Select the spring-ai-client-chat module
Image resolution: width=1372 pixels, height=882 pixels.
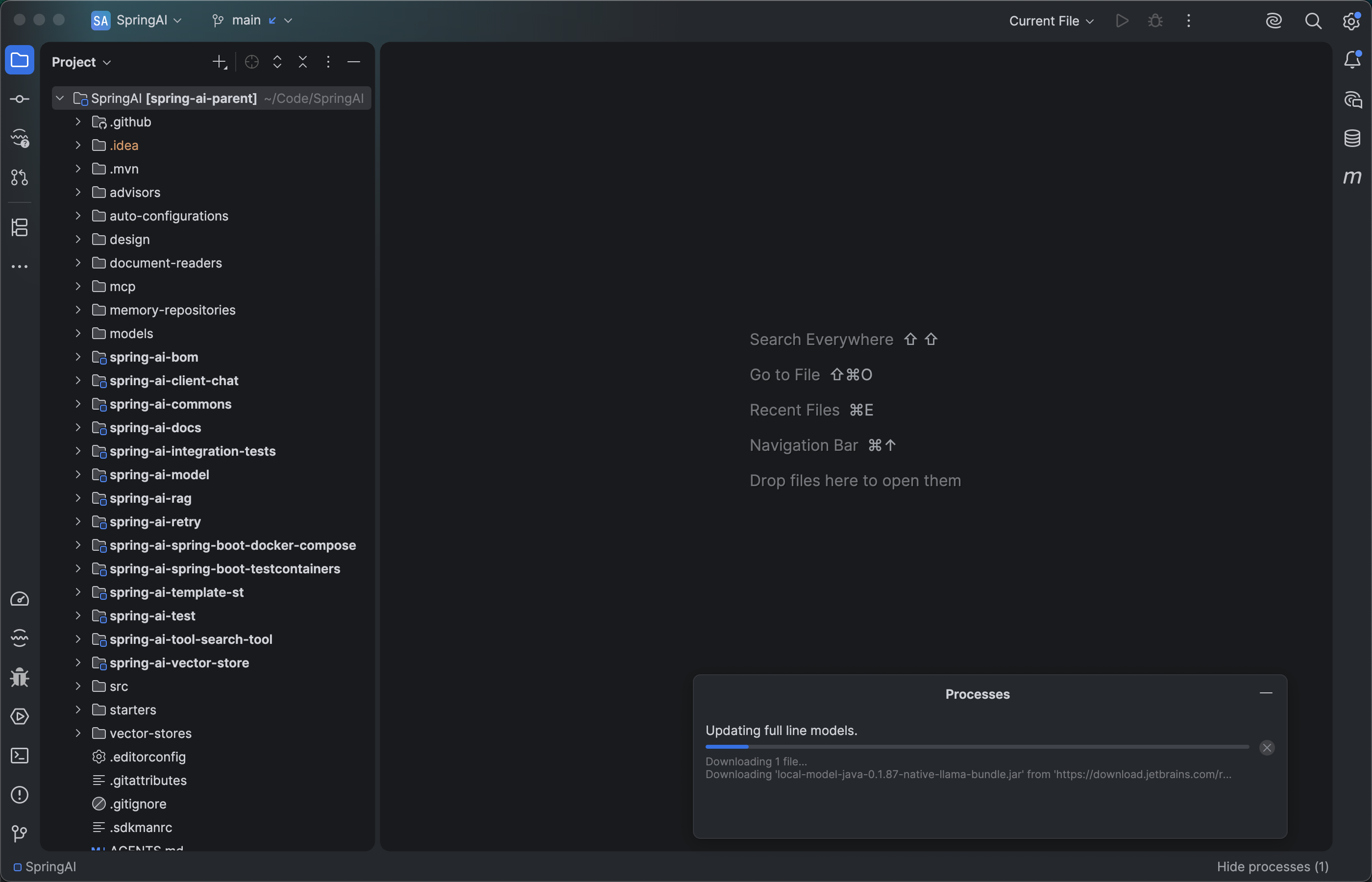(212, 381)
